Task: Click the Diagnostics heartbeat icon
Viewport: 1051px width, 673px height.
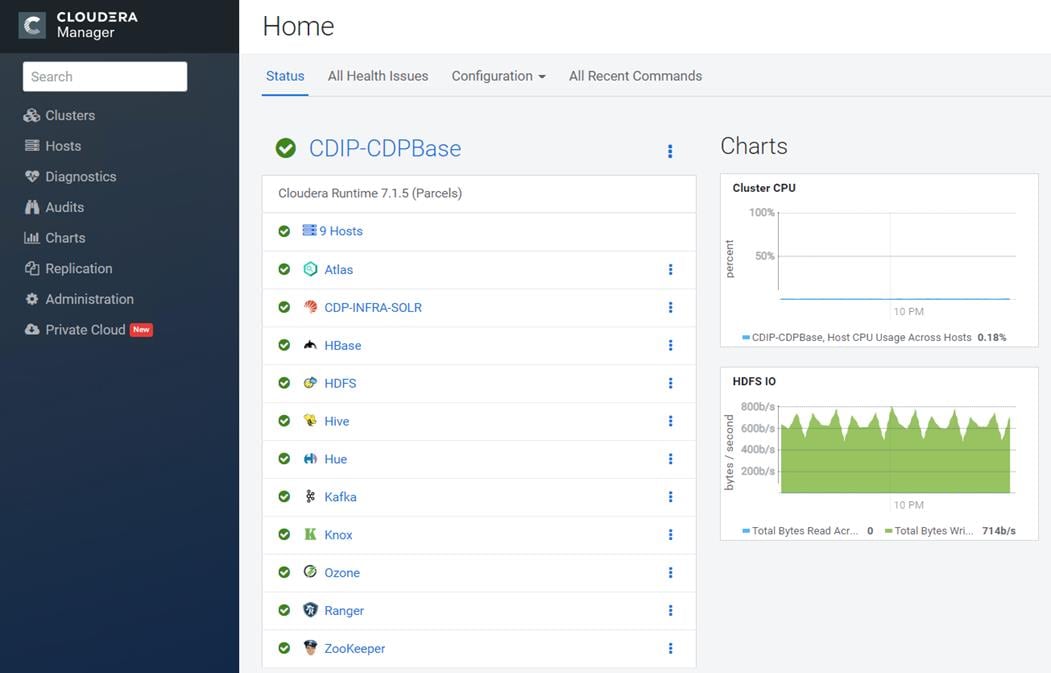Action: tap(32, 176)
